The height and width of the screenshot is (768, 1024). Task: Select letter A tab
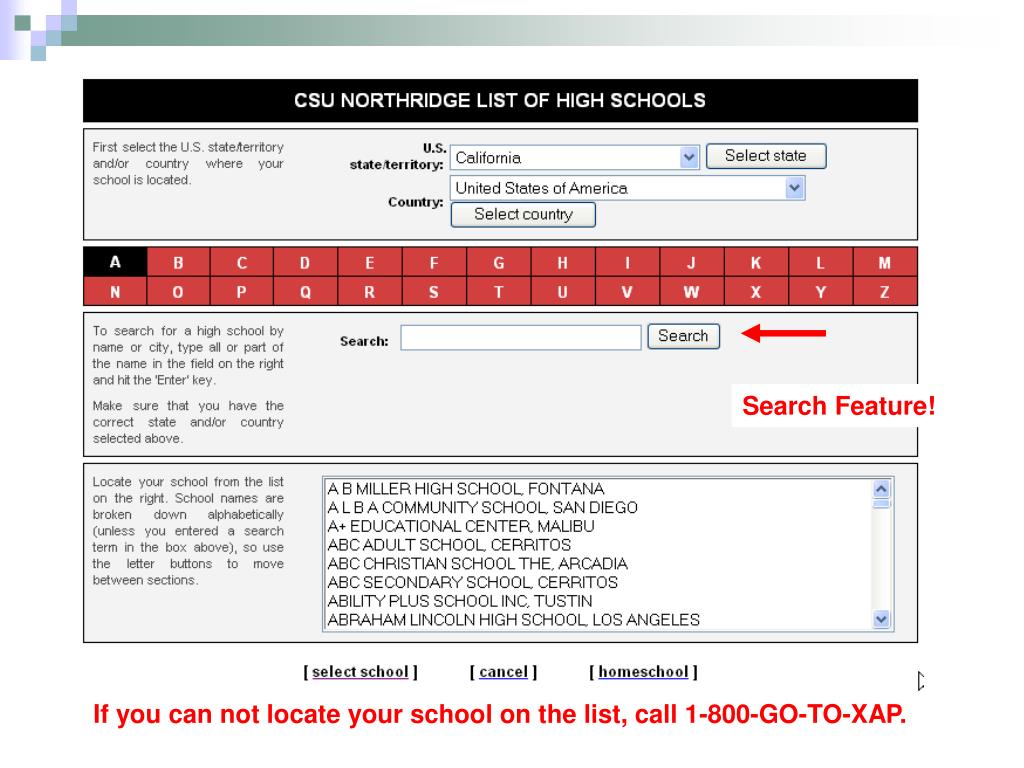point(115,262)
